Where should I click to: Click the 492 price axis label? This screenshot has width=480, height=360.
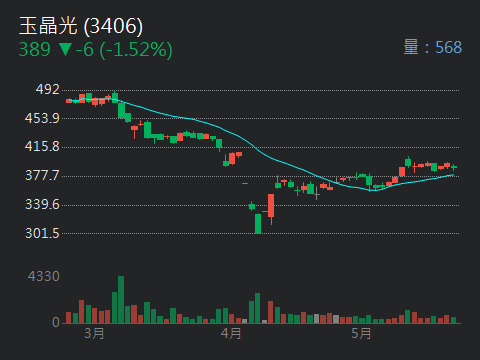[48, 89]
